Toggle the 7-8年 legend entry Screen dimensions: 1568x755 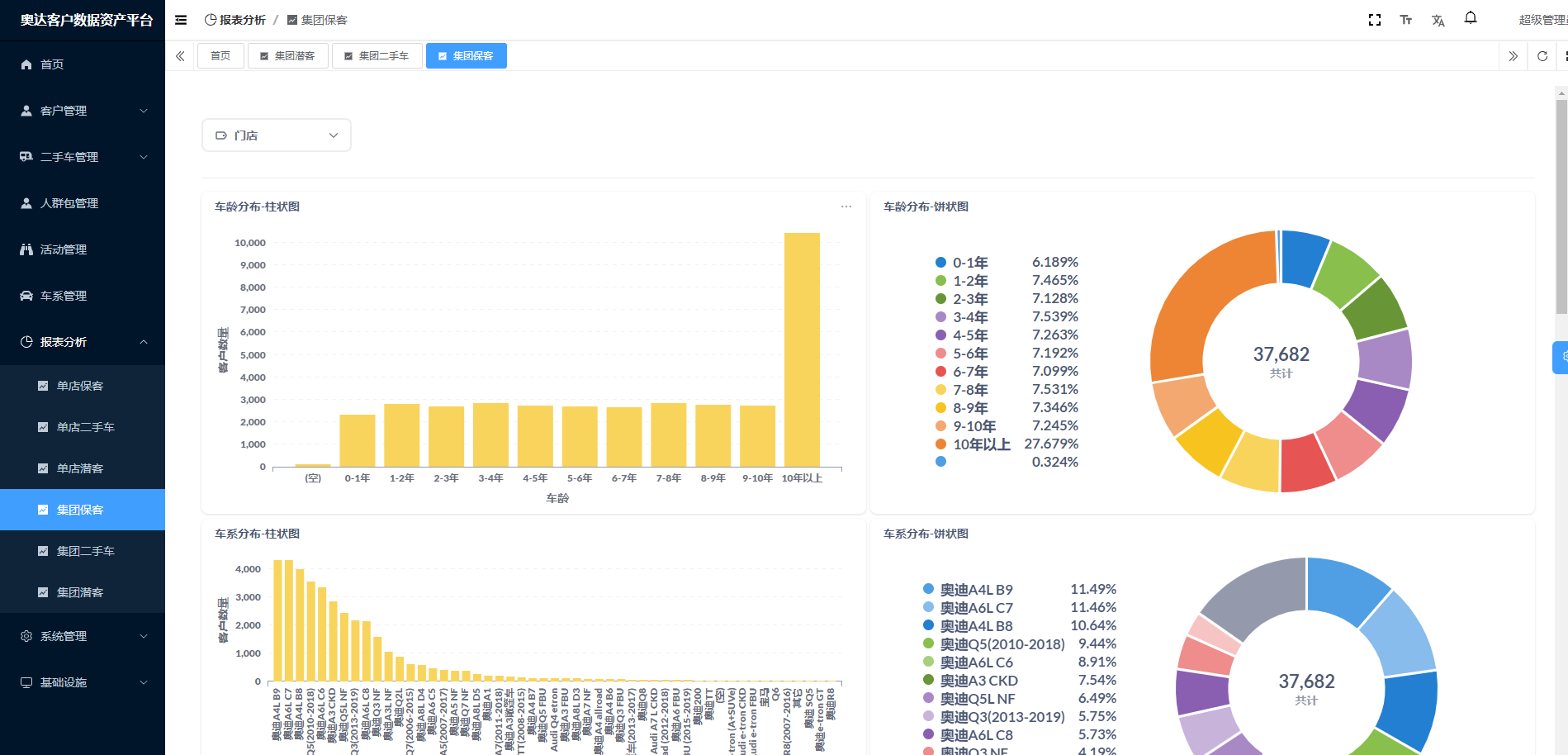(x=1006, y=390)
